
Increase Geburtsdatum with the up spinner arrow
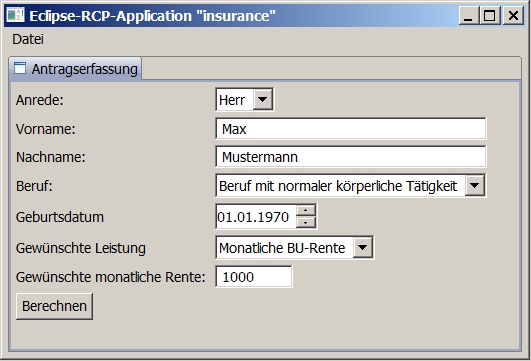coord(306,210)
